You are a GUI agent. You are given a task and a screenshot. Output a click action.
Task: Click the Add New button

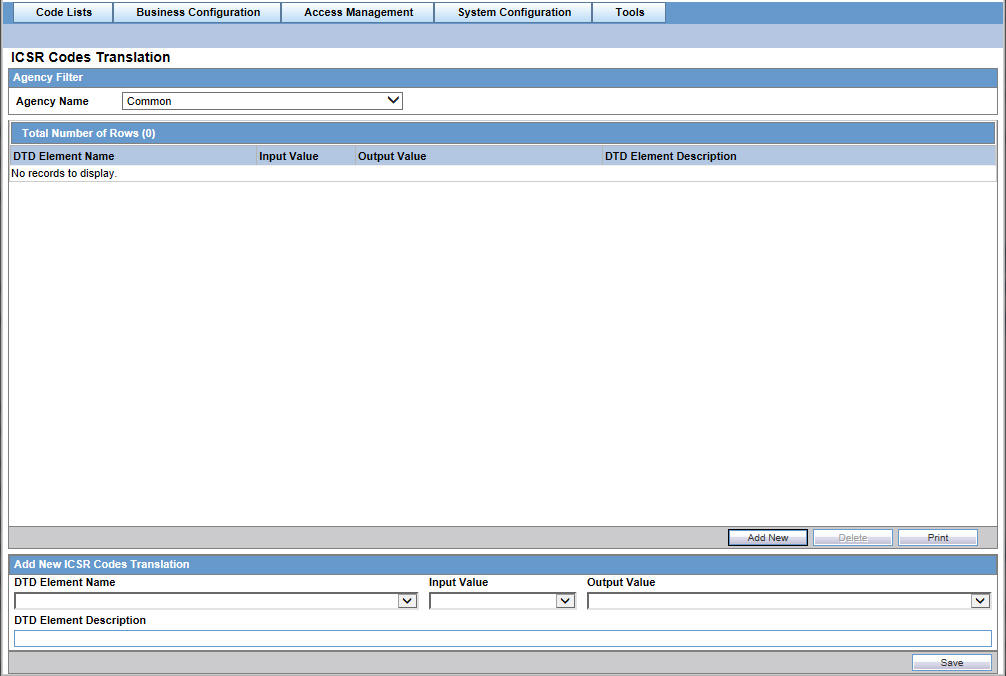(x=767, y=537)
